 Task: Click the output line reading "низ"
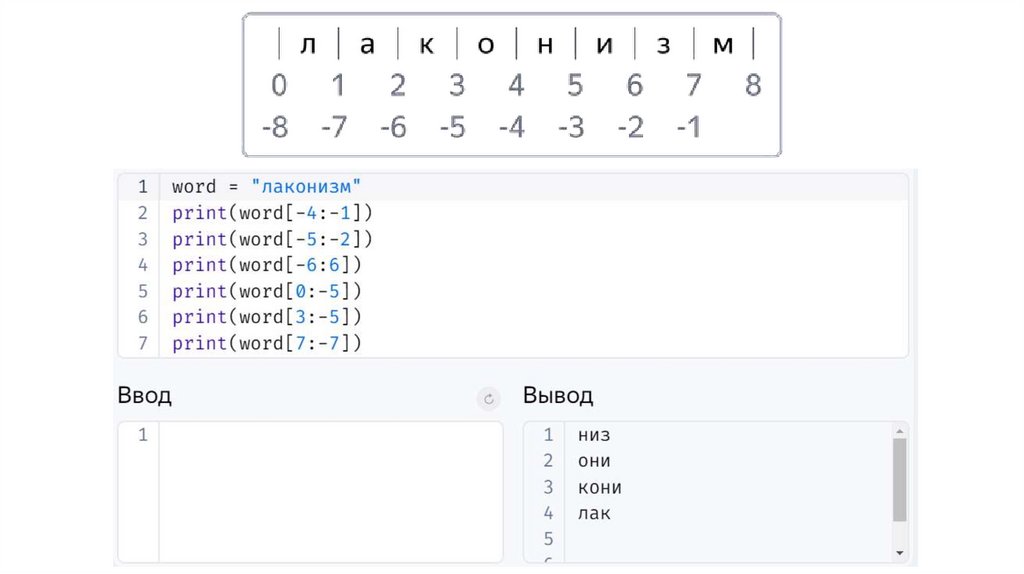pos(594,435)
